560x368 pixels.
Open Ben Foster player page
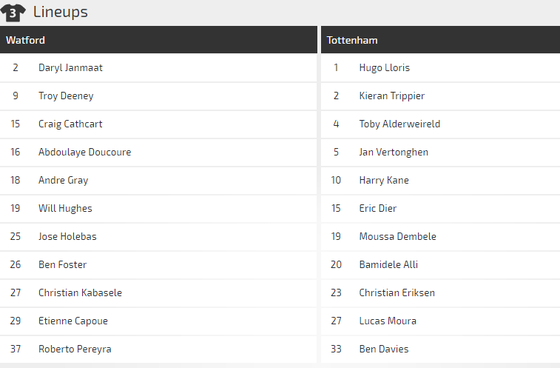[62, 264]
